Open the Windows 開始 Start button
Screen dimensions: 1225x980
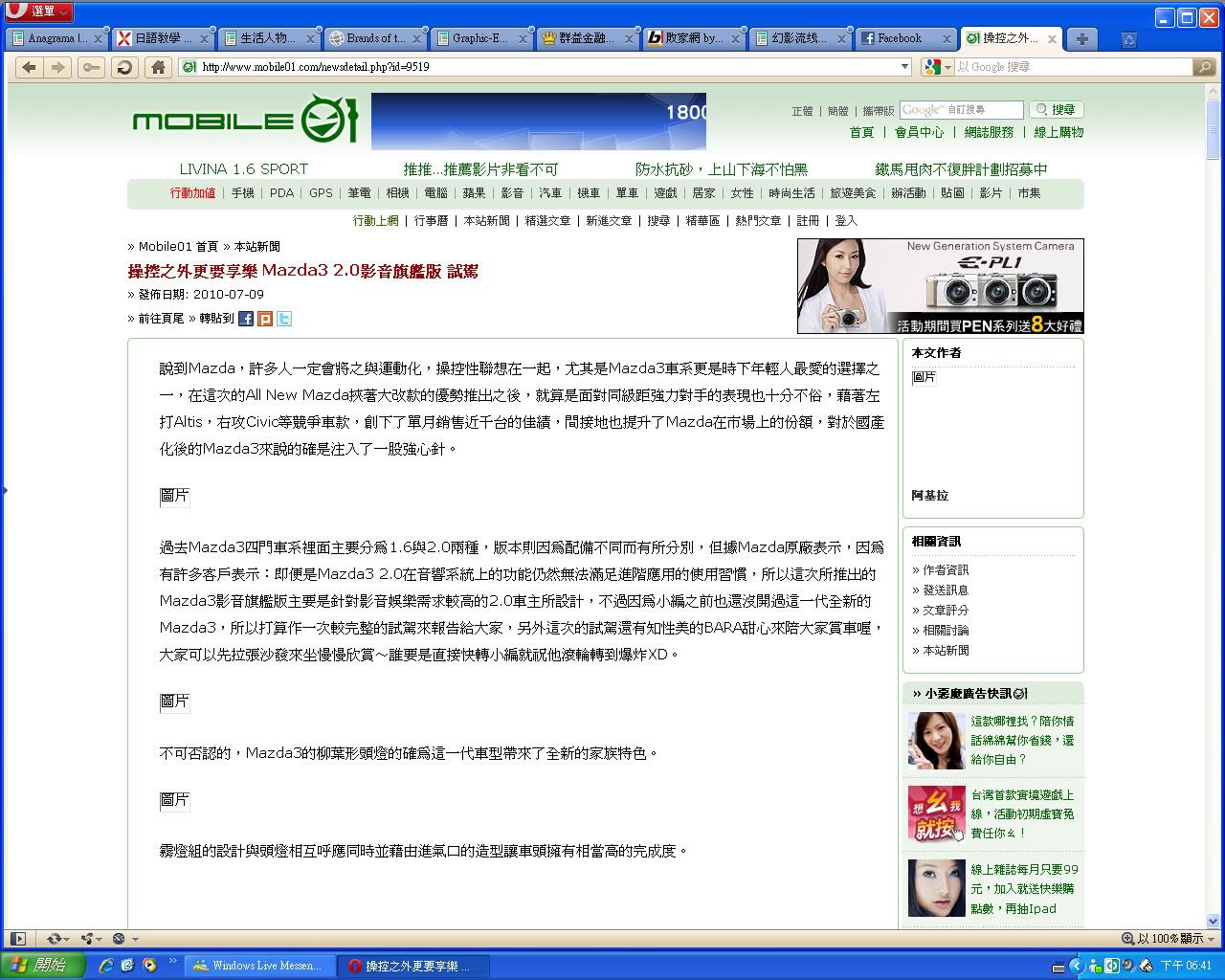[43, 966]
